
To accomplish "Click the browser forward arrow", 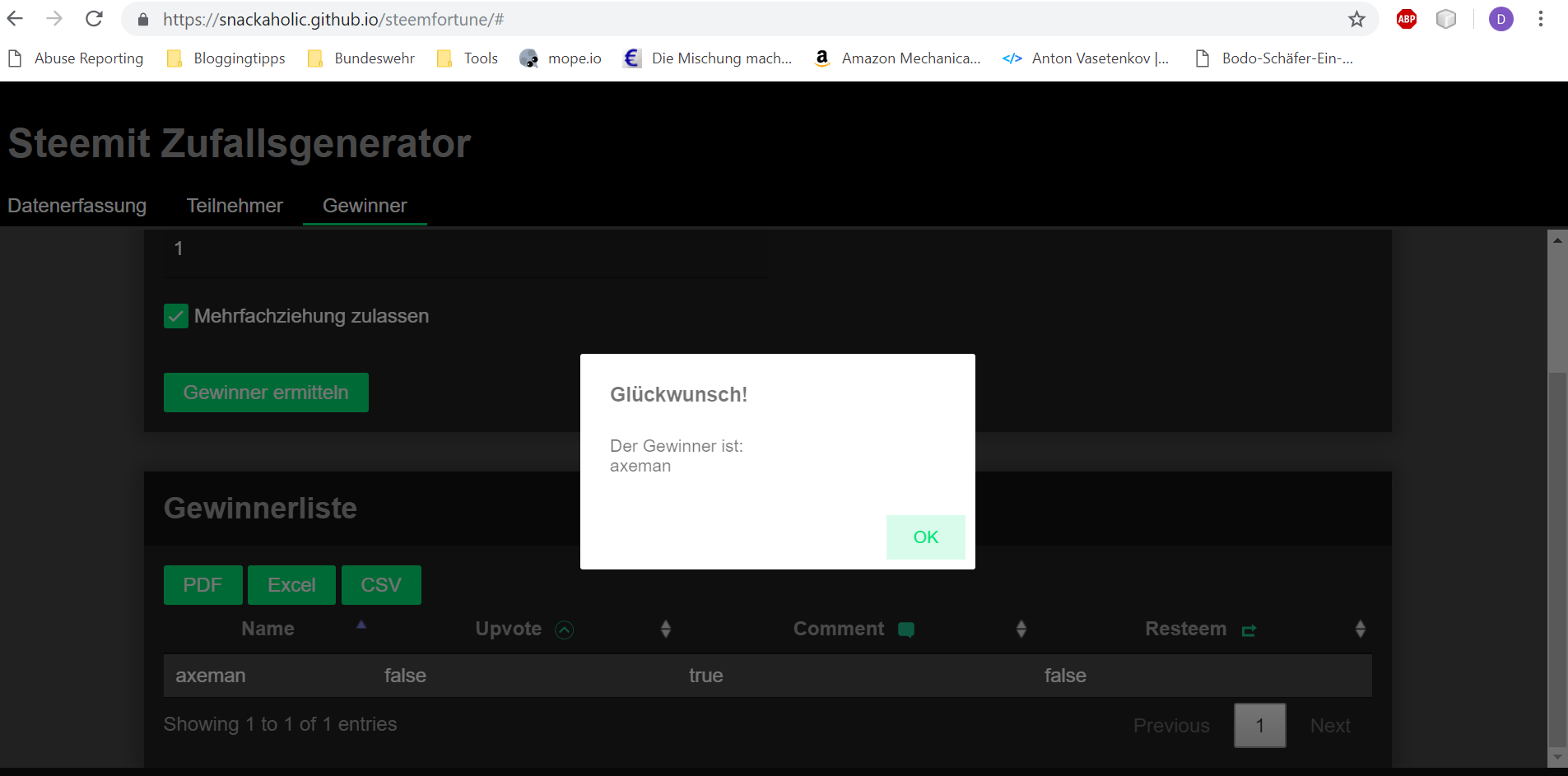I will point(54,19).
